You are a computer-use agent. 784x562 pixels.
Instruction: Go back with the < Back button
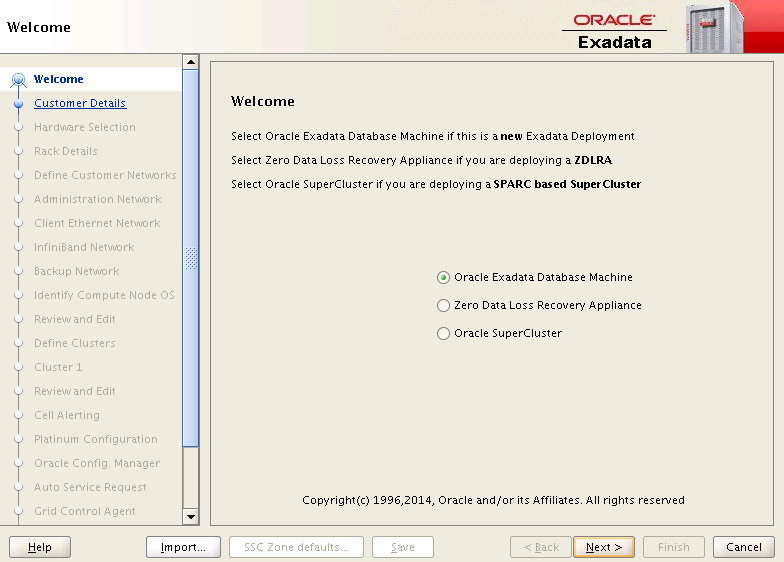541,547
